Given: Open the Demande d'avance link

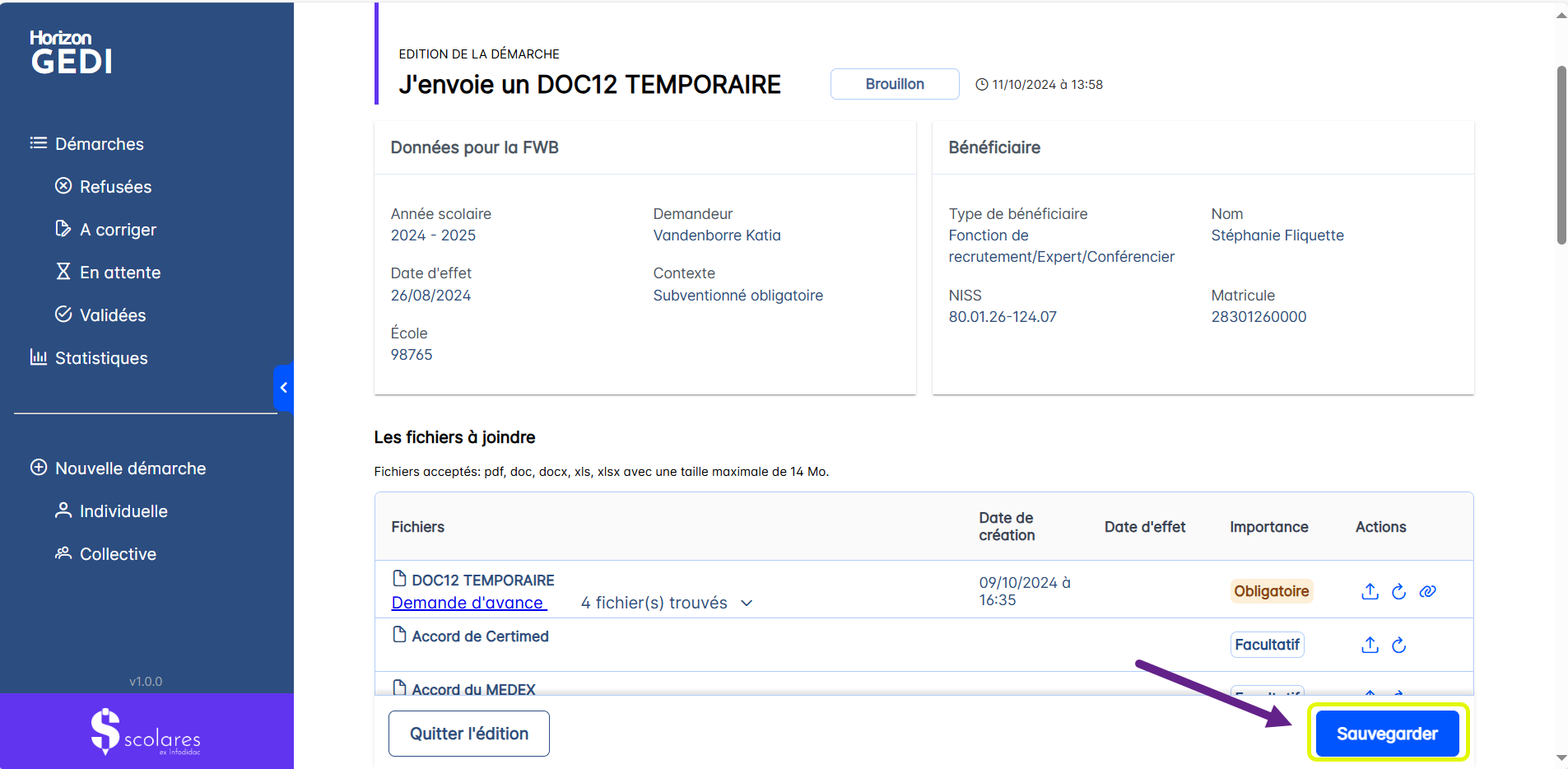Looking at the screenshot, I should (468, 604).
